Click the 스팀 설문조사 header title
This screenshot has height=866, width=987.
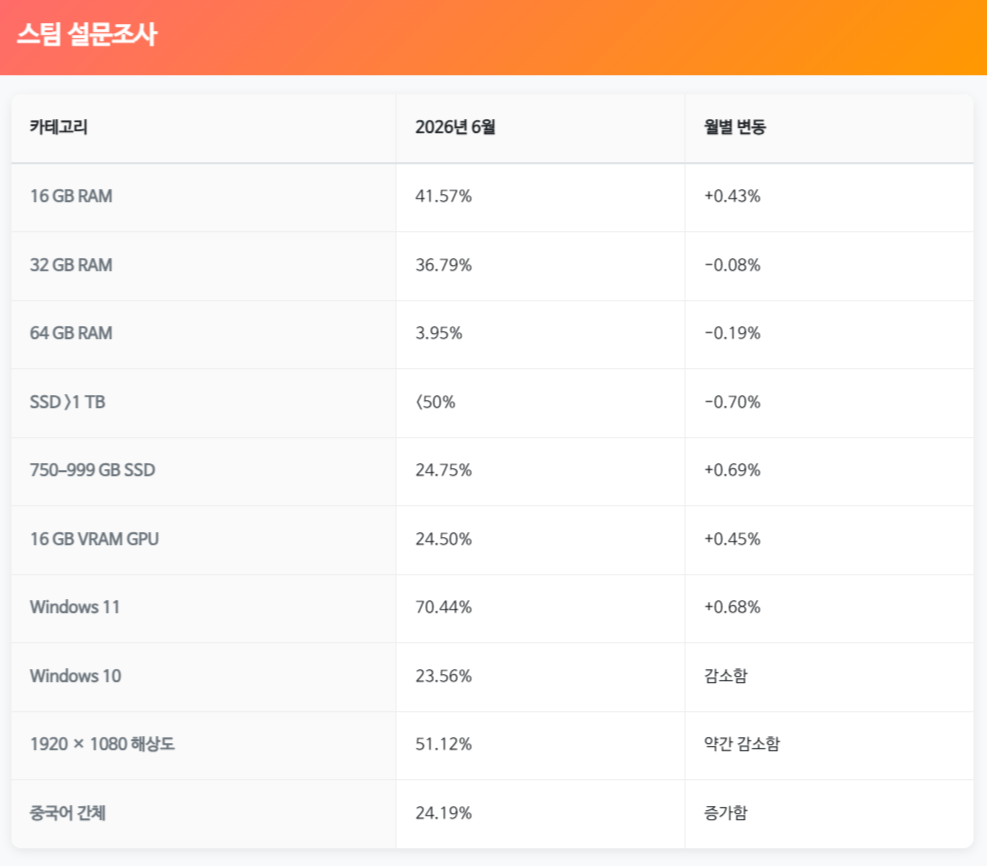click(87, 34)
